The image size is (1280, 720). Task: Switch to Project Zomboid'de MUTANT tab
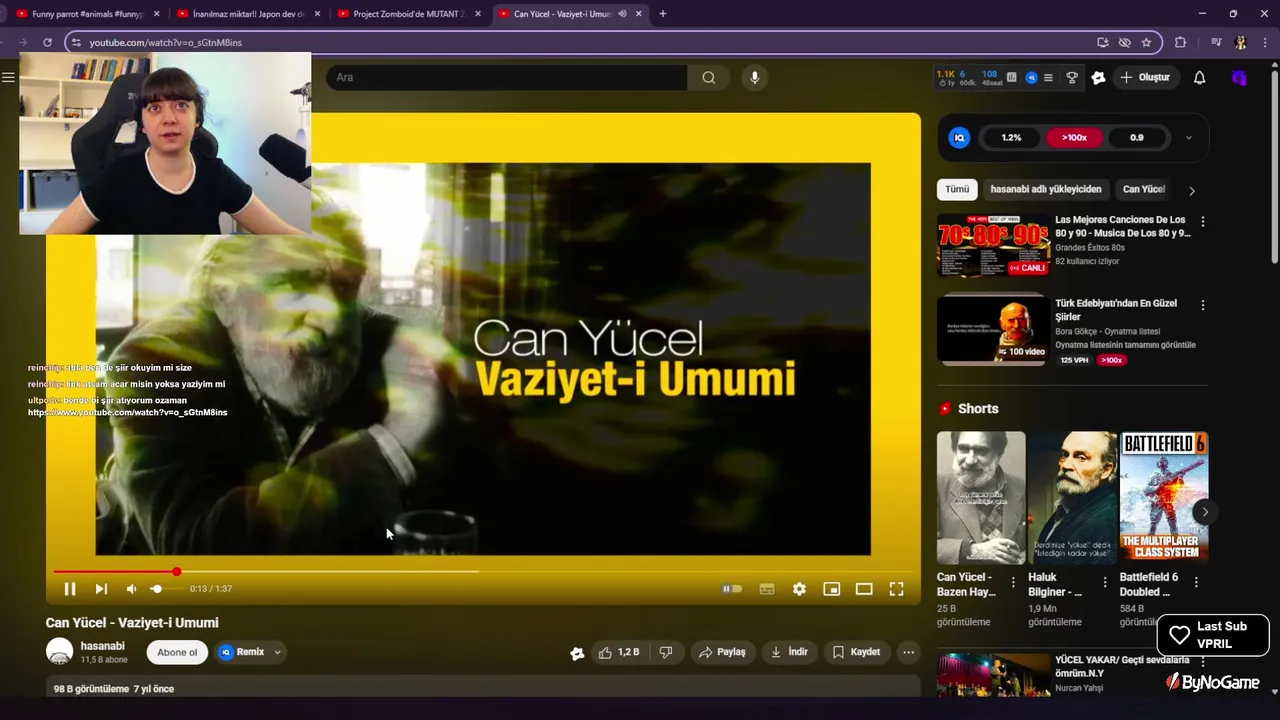point(410,14)
